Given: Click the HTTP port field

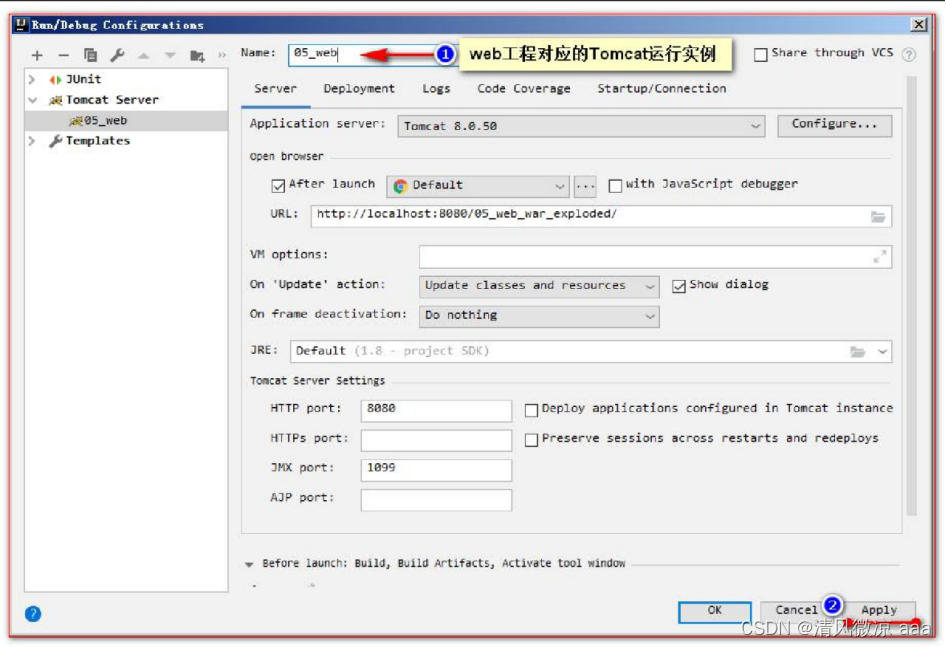Looking at the screenshot, I should [436, 410].
